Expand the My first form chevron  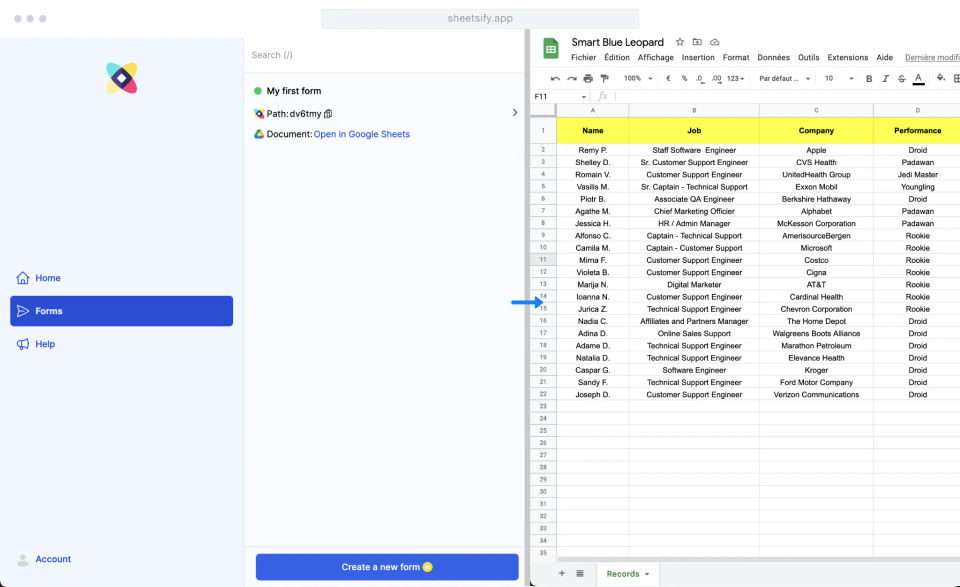[514, 113]
